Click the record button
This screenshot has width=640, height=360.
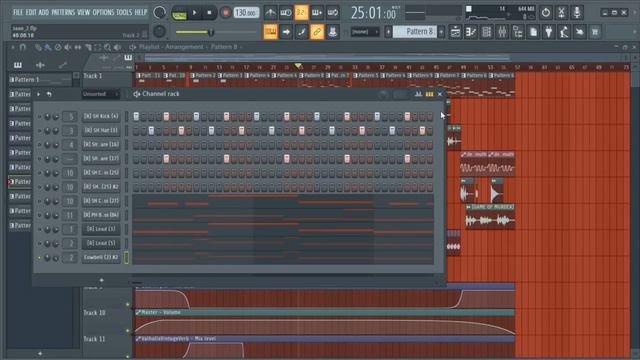point(225,13)
